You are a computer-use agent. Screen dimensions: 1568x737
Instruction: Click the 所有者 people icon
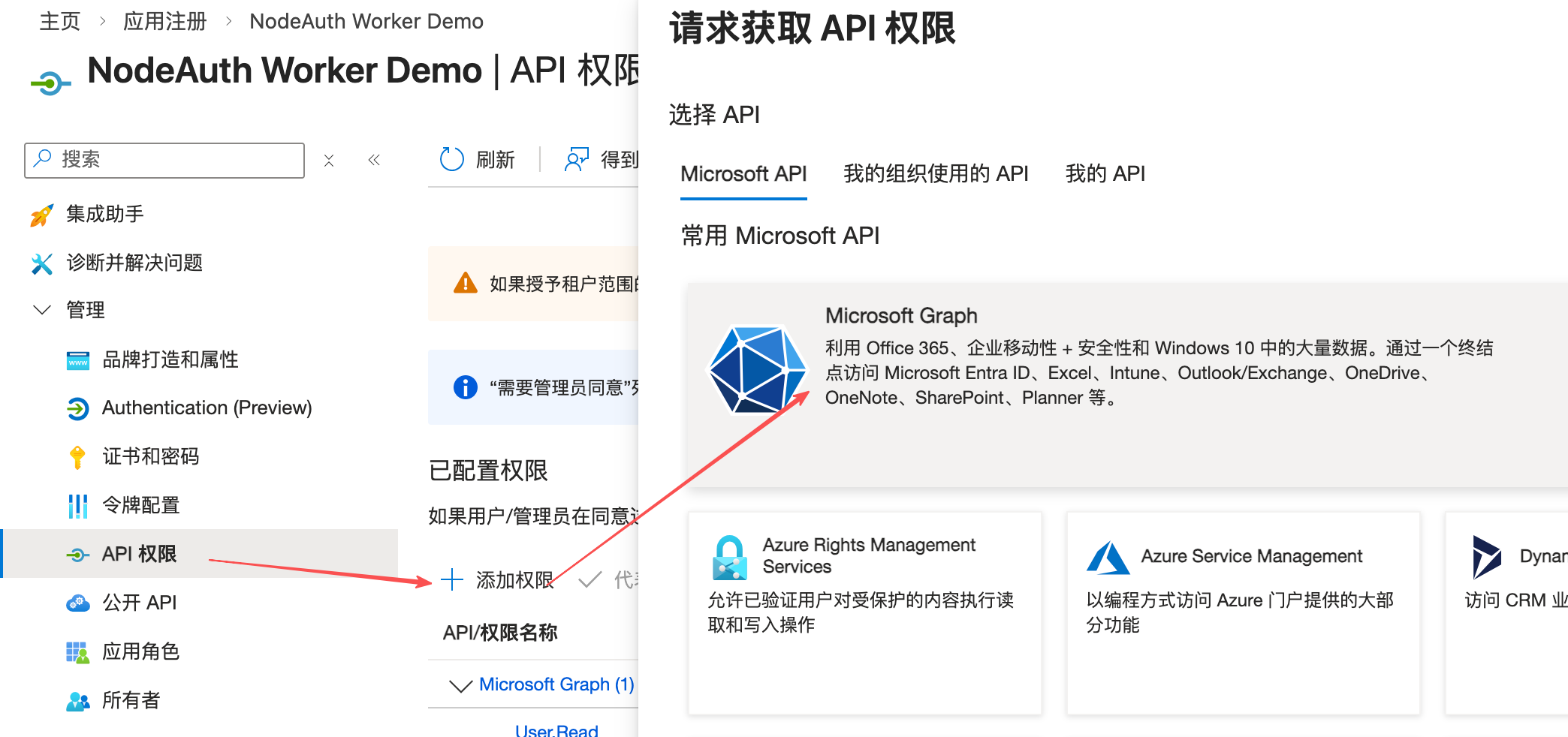[x=77, y=701]
